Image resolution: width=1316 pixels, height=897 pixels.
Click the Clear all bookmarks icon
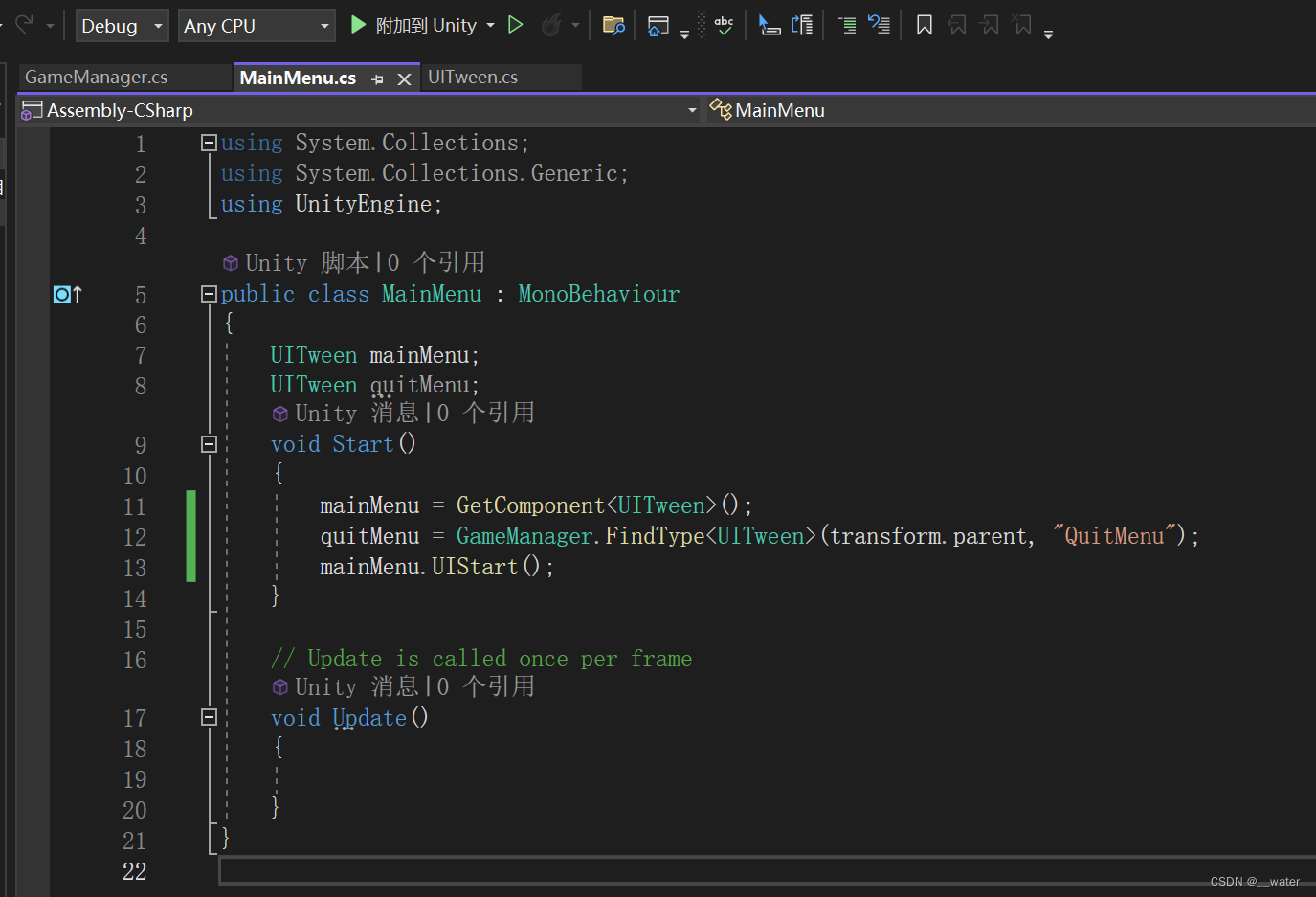[x=1022, y=25]
